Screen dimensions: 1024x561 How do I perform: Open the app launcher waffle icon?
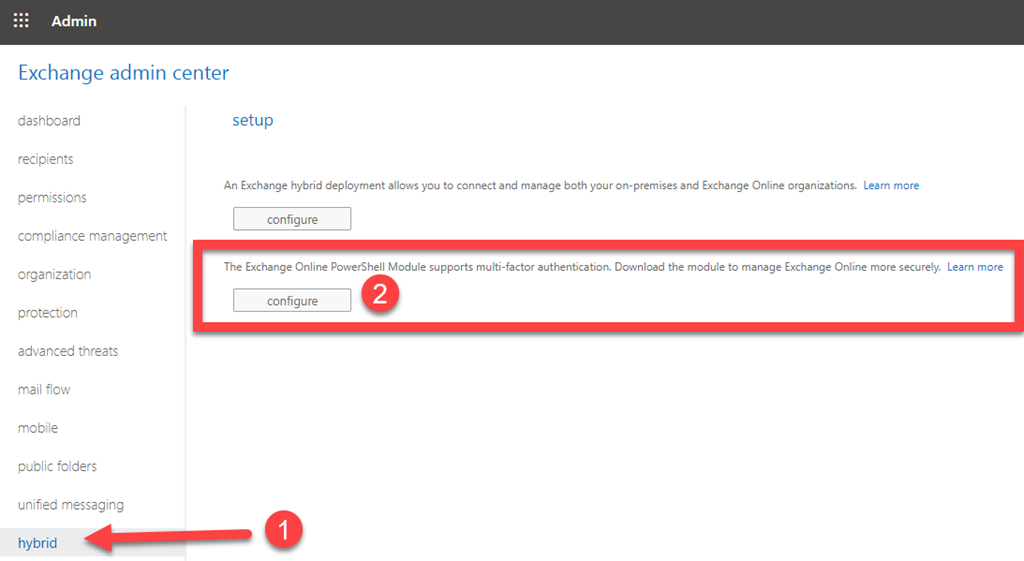click(x=21, y=21)
